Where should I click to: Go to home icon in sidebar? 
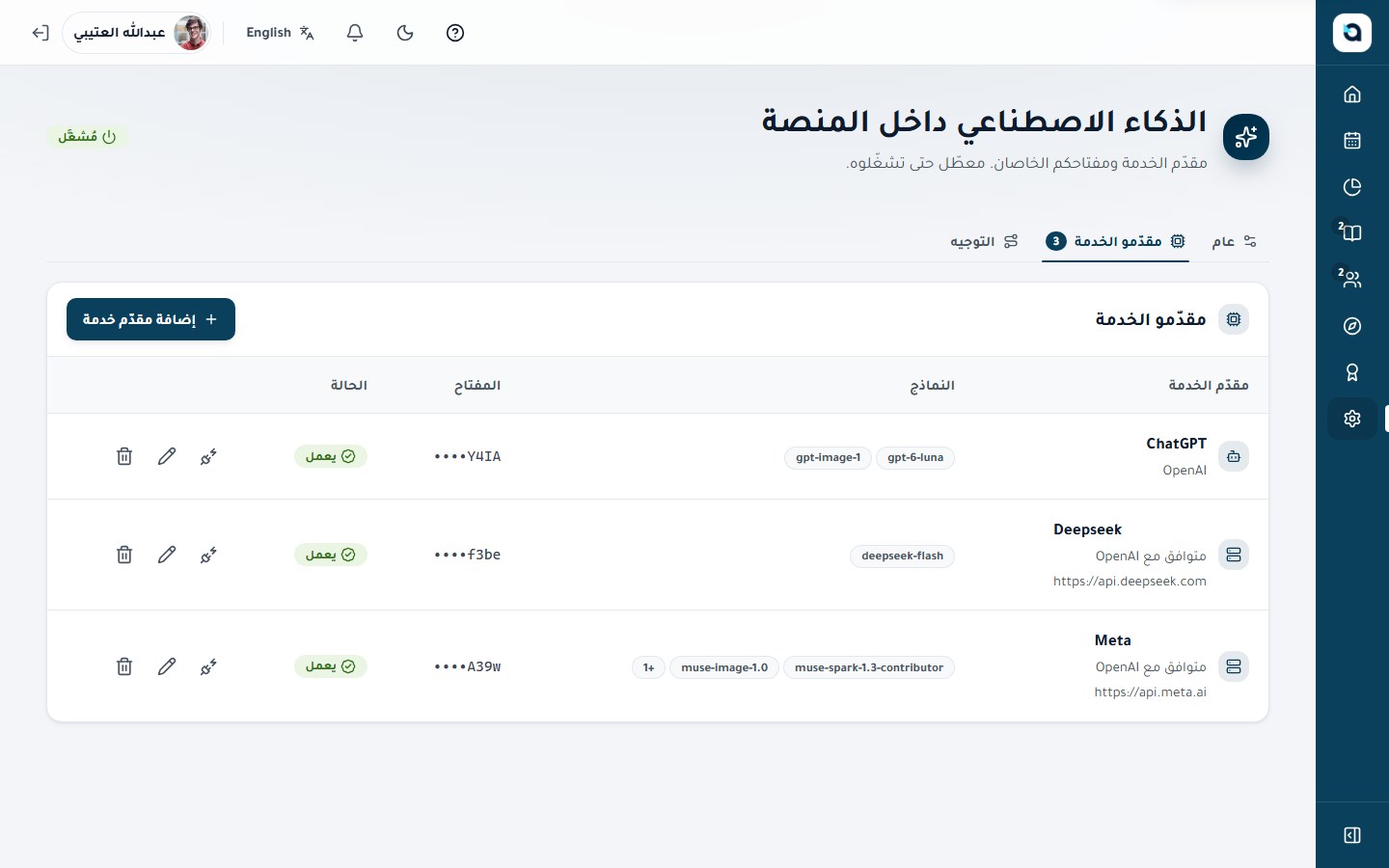click(1352, 95)
